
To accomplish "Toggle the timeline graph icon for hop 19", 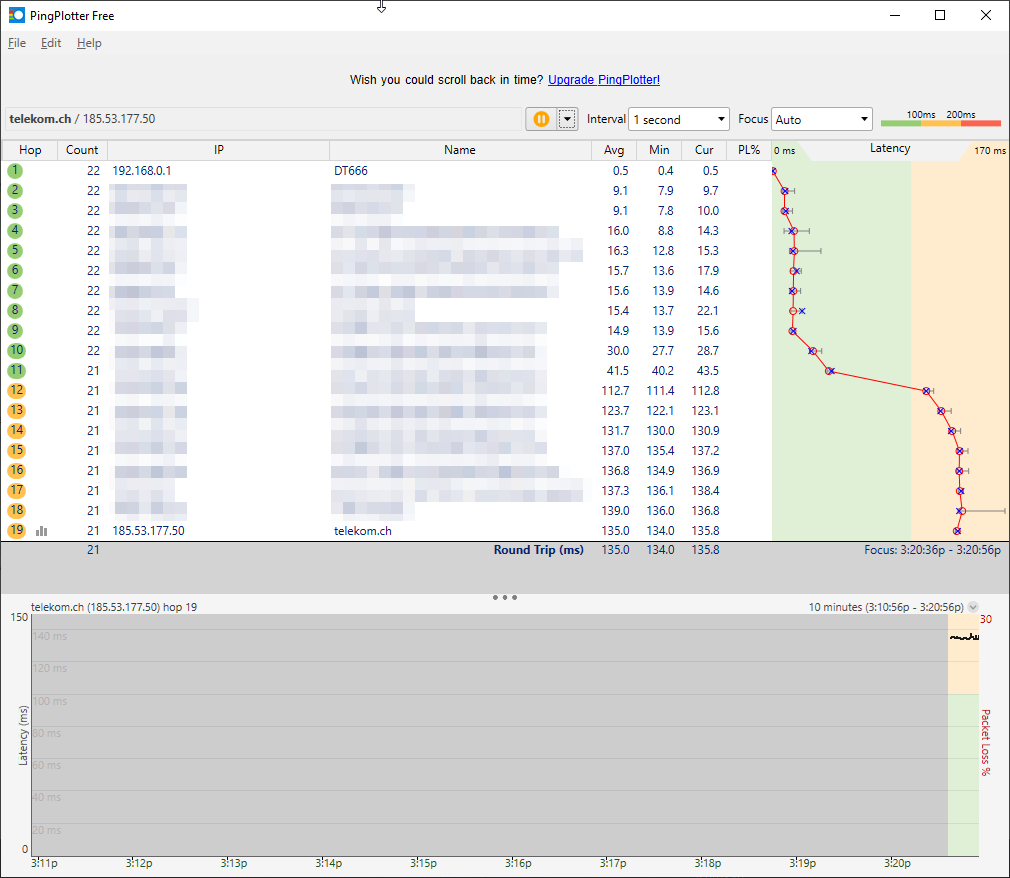I will click(42, 531).
